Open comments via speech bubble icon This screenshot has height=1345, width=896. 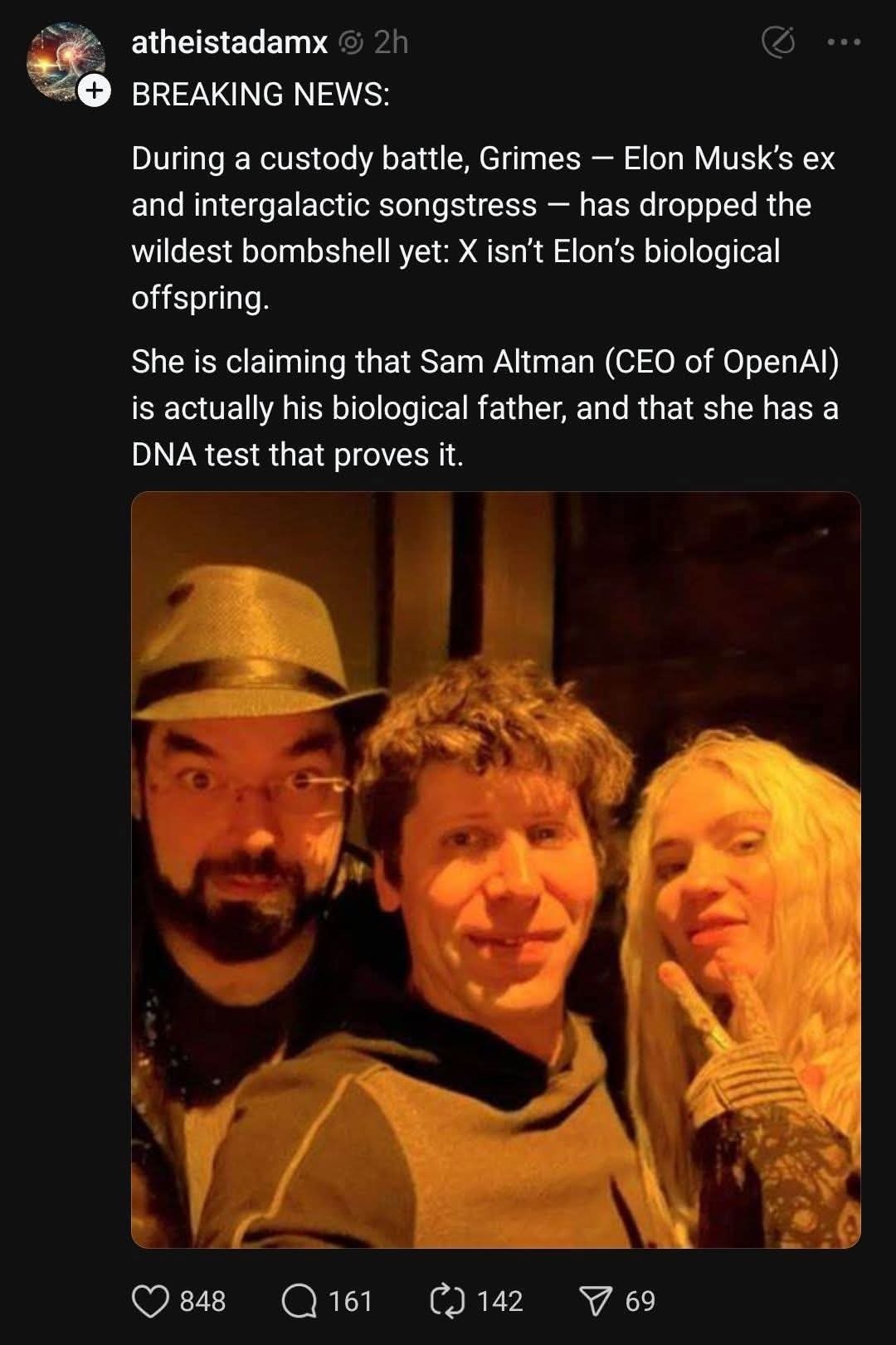click(x=299, y=1300)
